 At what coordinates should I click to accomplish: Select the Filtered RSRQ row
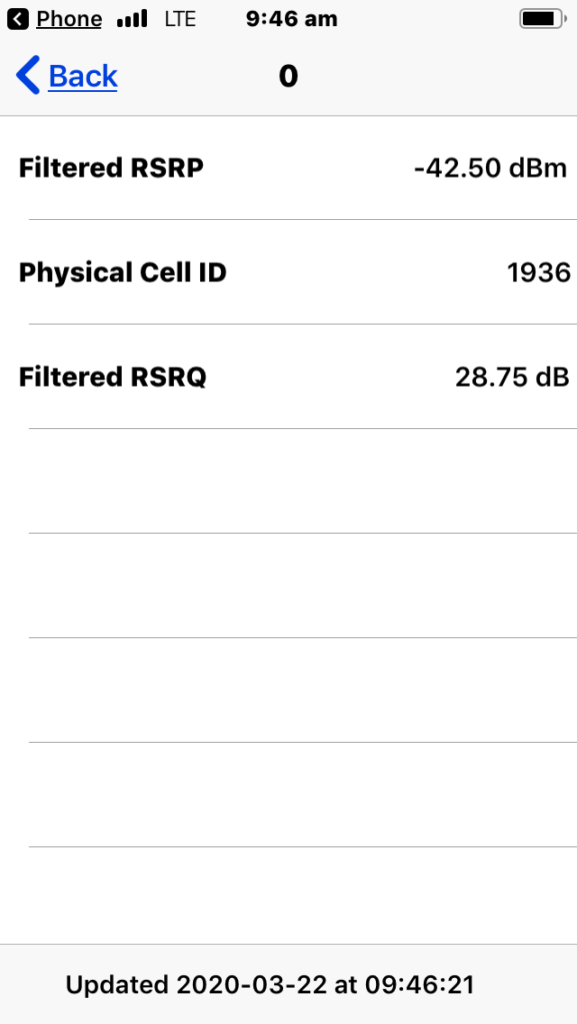coord(288,377)
